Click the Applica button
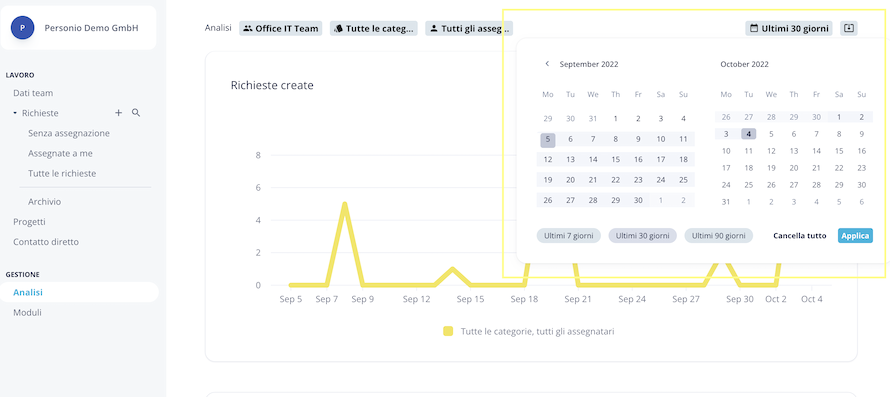890x397 pixels. 855,236
